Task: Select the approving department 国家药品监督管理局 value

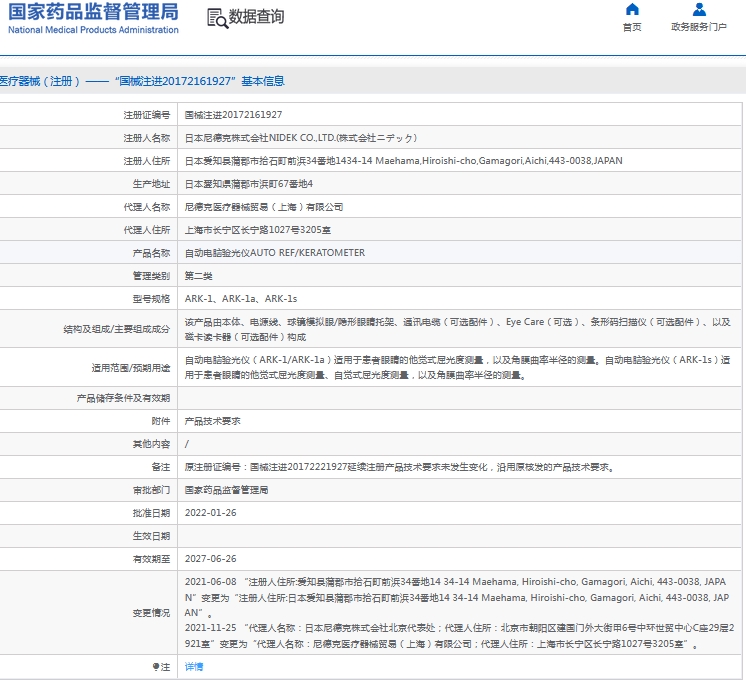Action: coord(226,490)
